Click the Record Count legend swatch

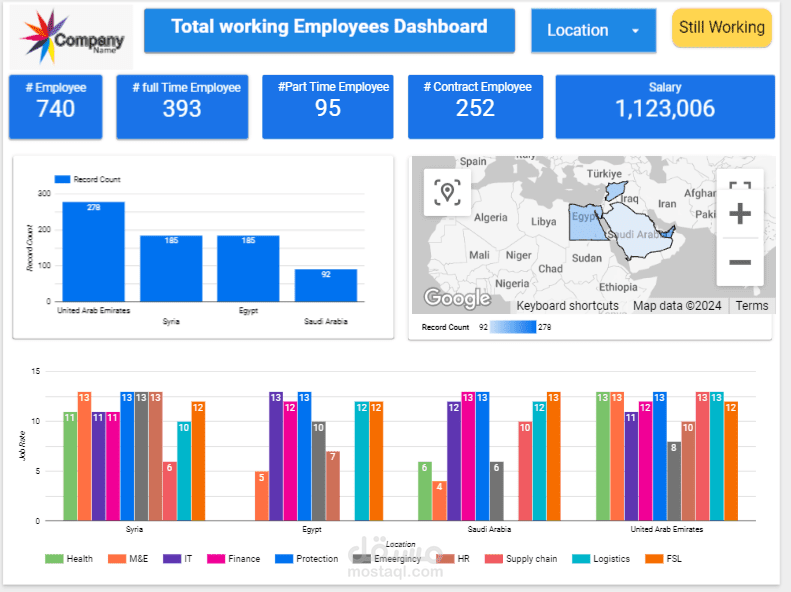tap(62, 179)
